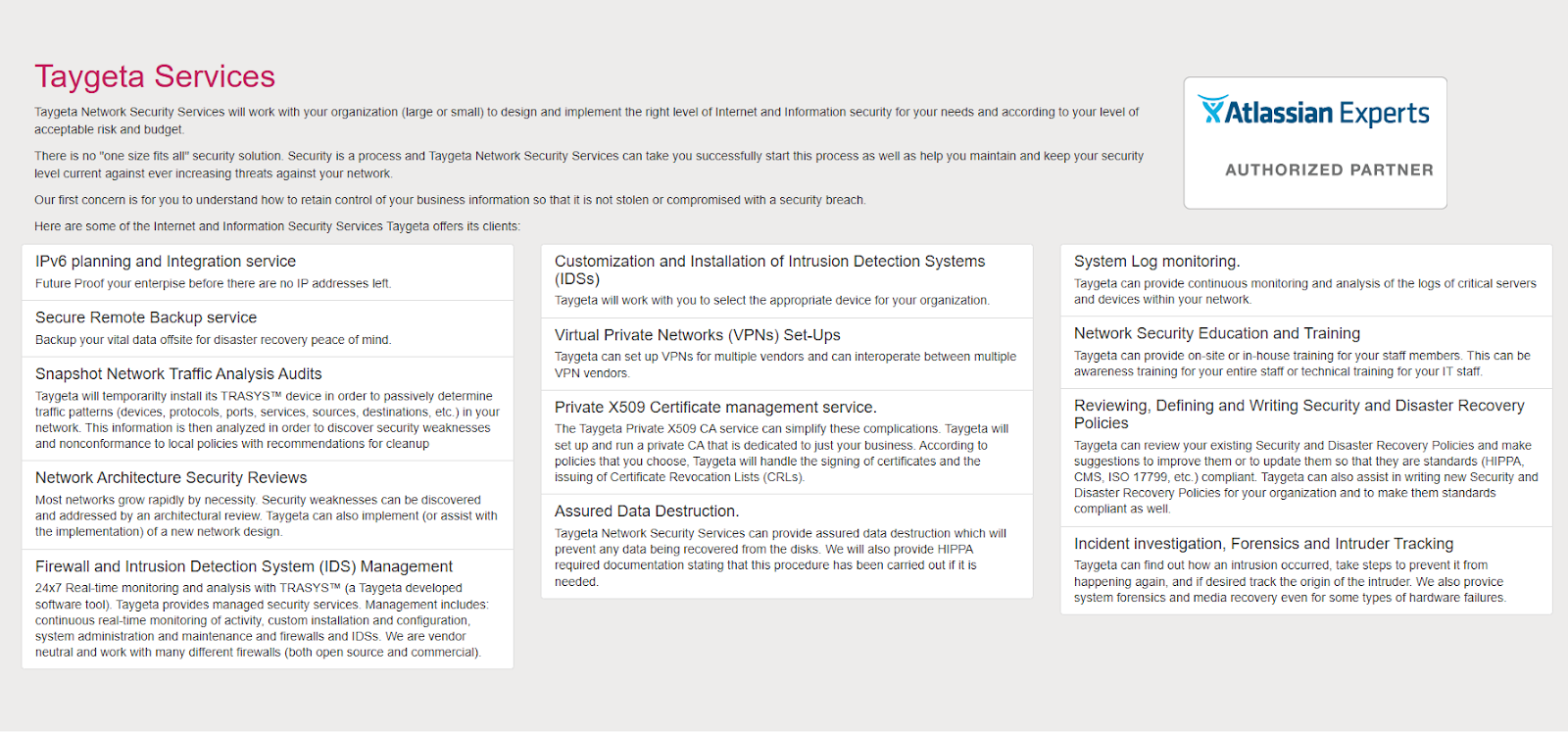
Task: Click the Taygeta Services page heading
Action: pyautogui.click(x=155, y=76)
